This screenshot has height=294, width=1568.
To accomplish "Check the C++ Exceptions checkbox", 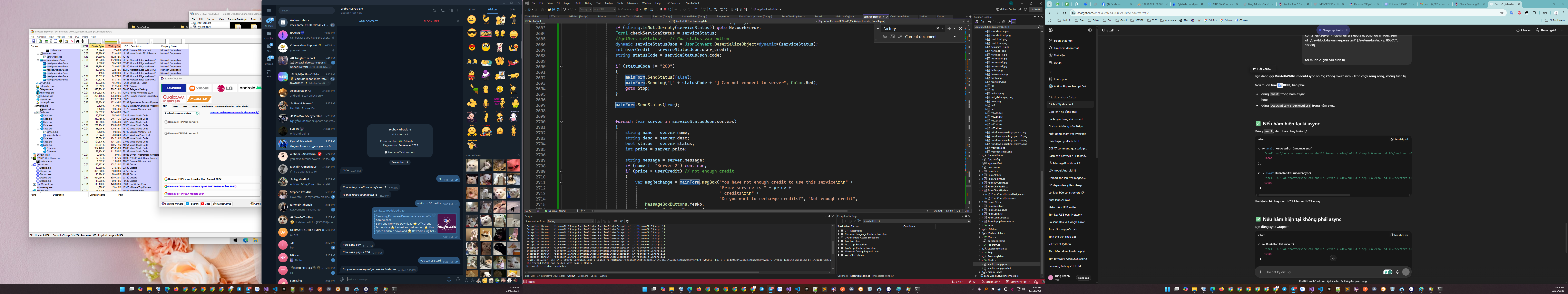I will click(842, 231).
